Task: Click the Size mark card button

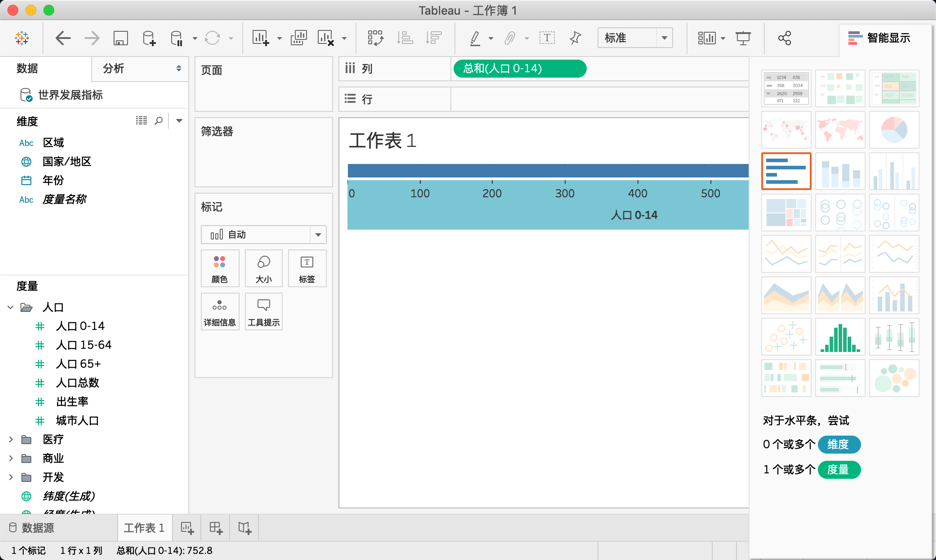Action: pos(263,269)
